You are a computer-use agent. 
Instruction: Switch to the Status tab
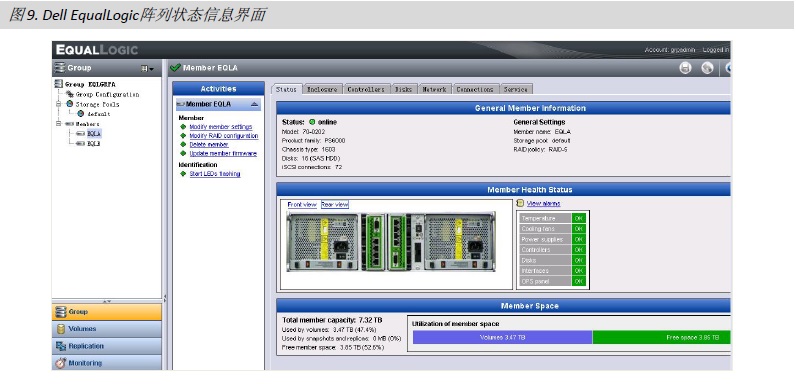pyautogui.click(x=286, y=89)
